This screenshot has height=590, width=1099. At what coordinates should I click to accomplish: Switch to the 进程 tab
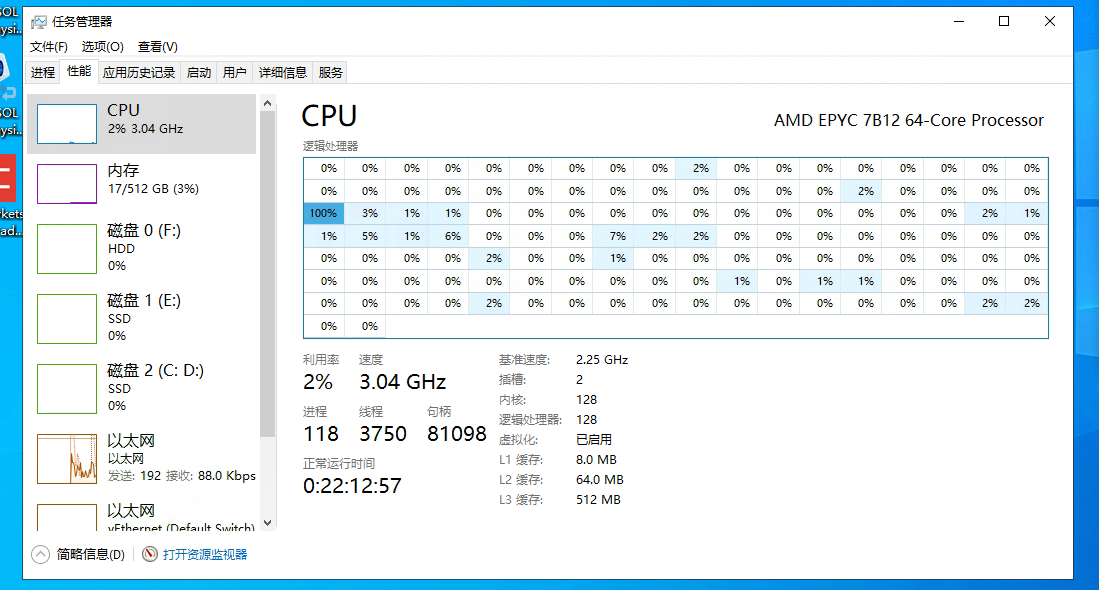(x=43, y=73)
